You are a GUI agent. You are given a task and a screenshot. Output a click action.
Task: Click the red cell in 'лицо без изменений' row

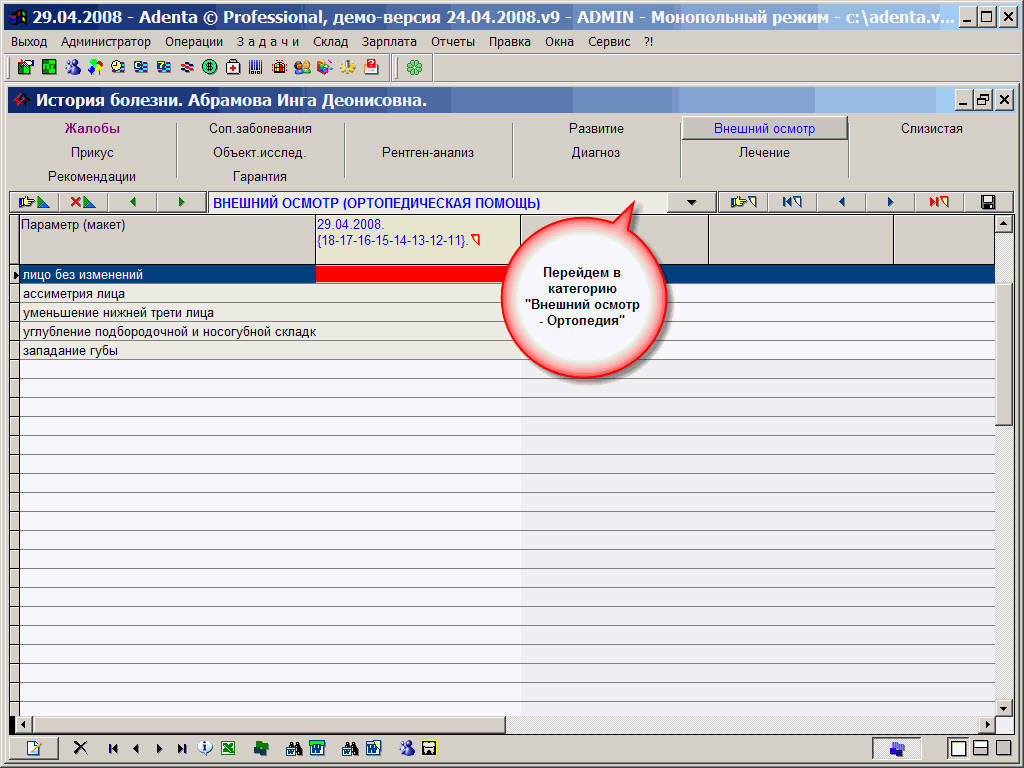[417, 274]
